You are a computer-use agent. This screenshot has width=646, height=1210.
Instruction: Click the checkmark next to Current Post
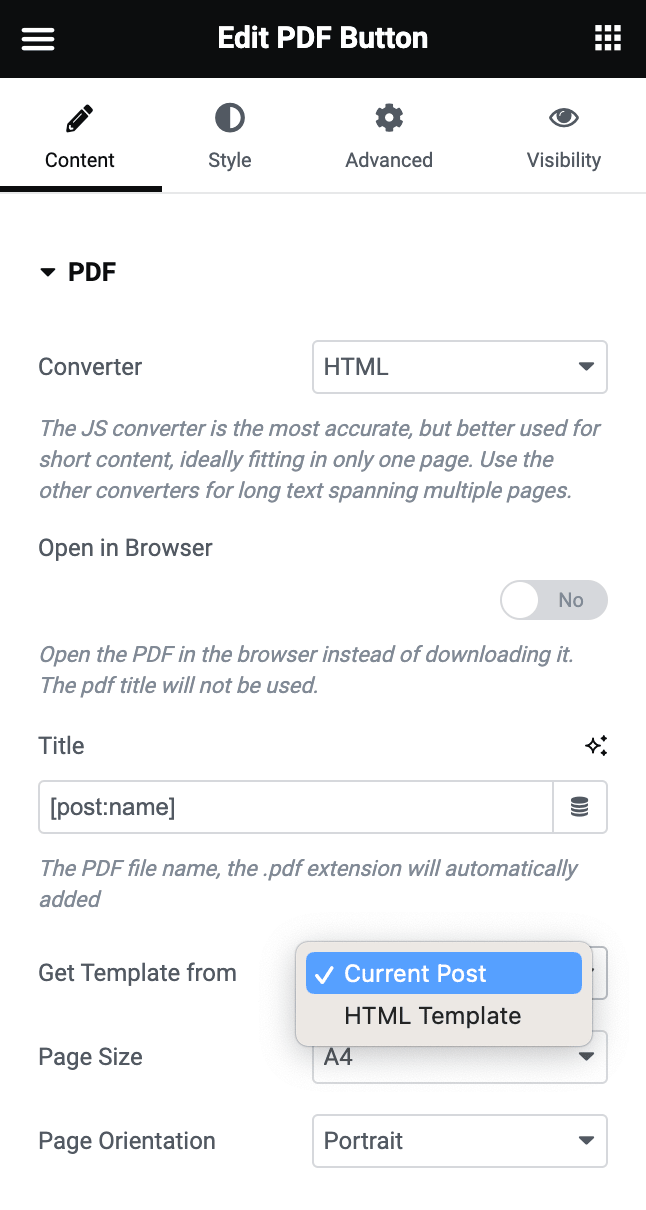(x=324, y=972)
